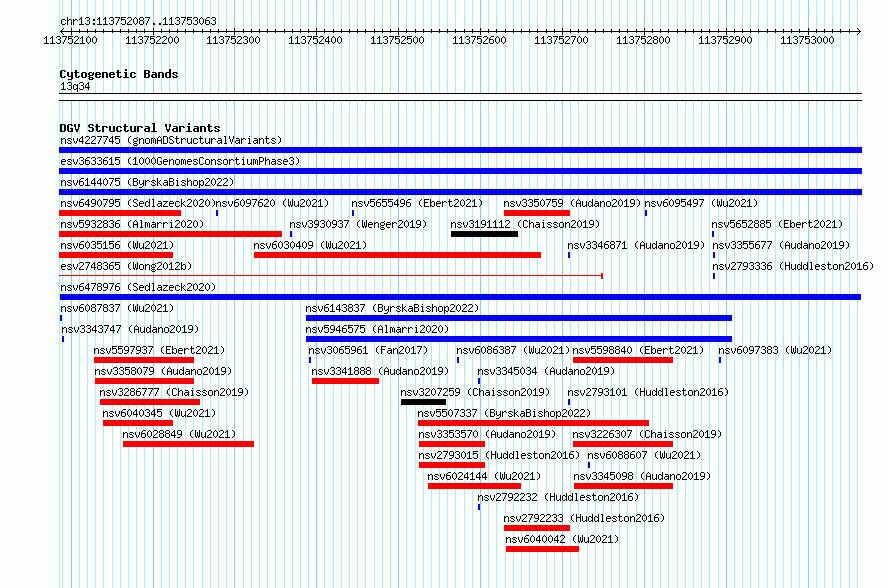Select variant nsv3226307 (Chaisson2019)
Viewport: 890px width, 588px height.
click(648, 434)
